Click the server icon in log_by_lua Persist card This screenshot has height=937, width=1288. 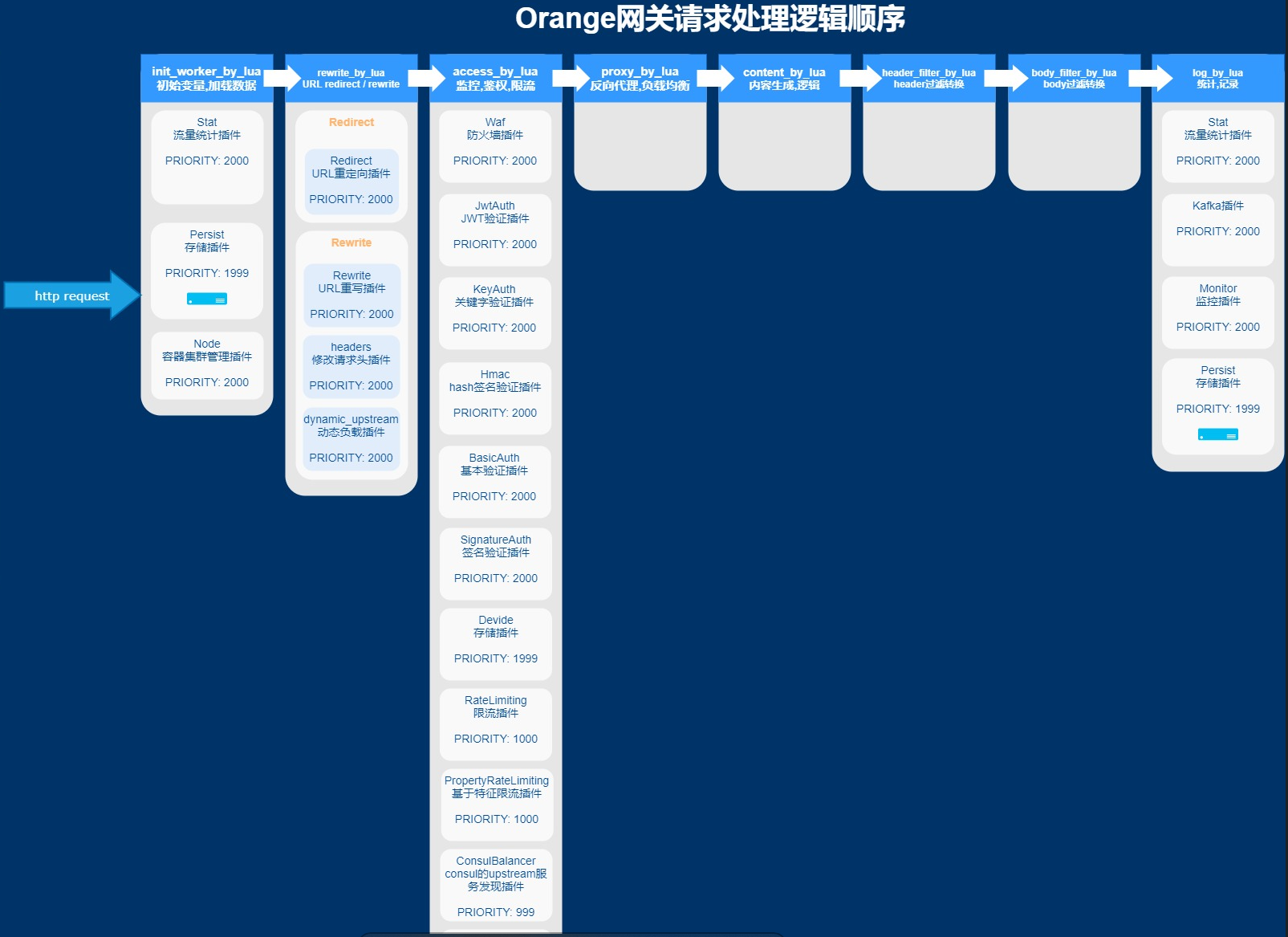click(x=1217, y=434)
